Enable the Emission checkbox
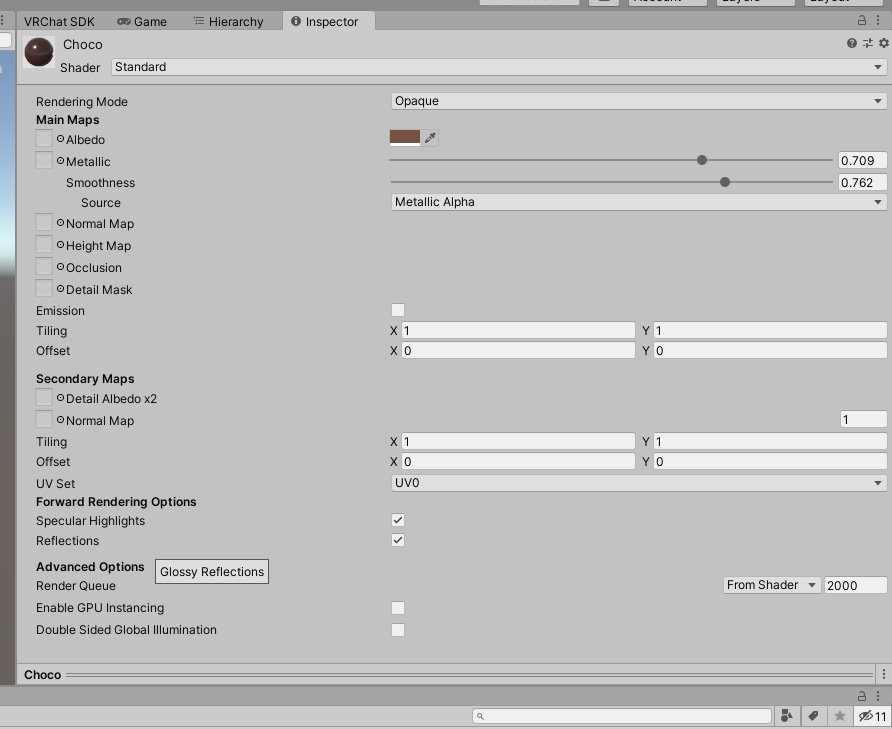This screenshot has height=729, width=892. click(x=398, y=310)
